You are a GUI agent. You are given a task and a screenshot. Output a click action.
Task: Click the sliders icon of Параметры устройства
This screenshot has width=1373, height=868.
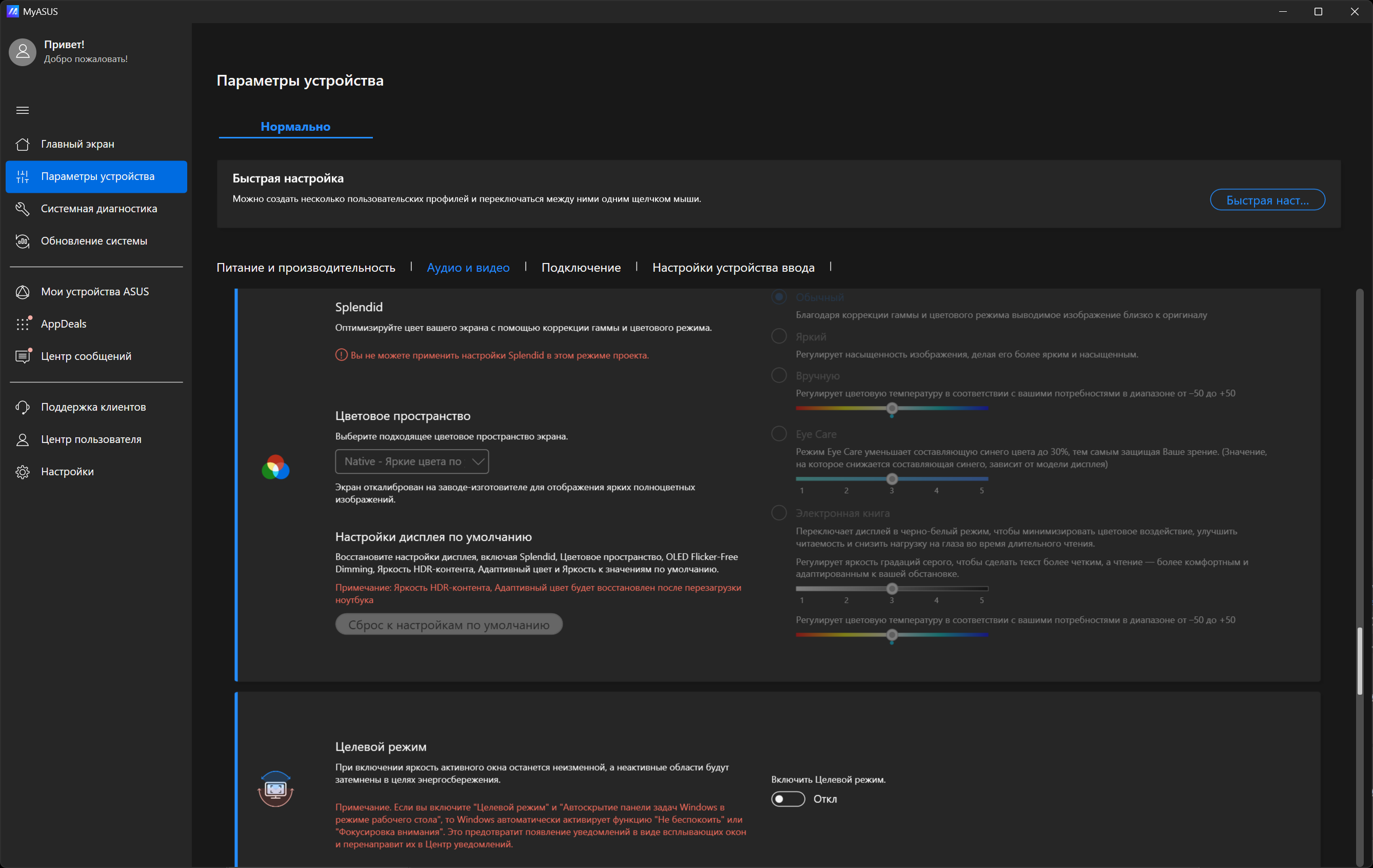22,177
